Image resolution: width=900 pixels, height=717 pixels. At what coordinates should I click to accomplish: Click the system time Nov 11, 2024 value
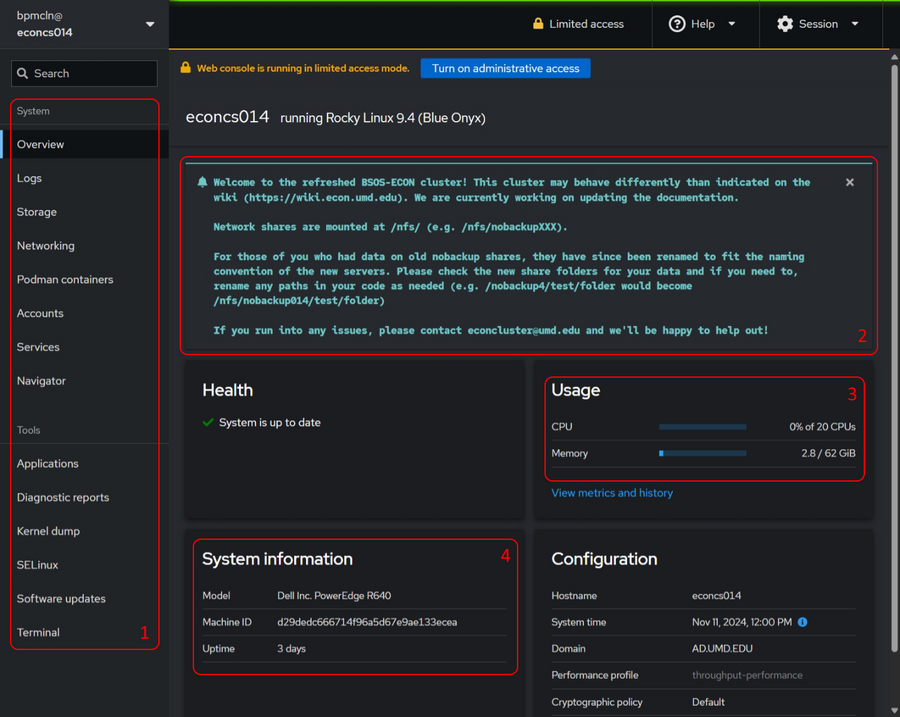point(742,622)
